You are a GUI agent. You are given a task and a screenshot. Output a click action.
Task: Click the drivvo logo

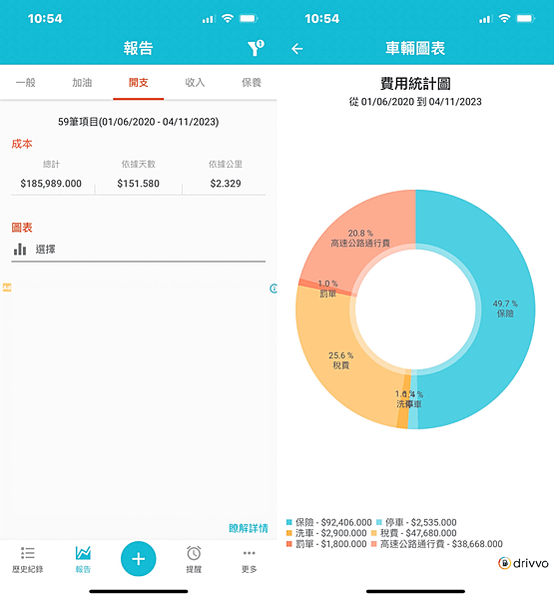pyautogui.click(x=523, y=563)
